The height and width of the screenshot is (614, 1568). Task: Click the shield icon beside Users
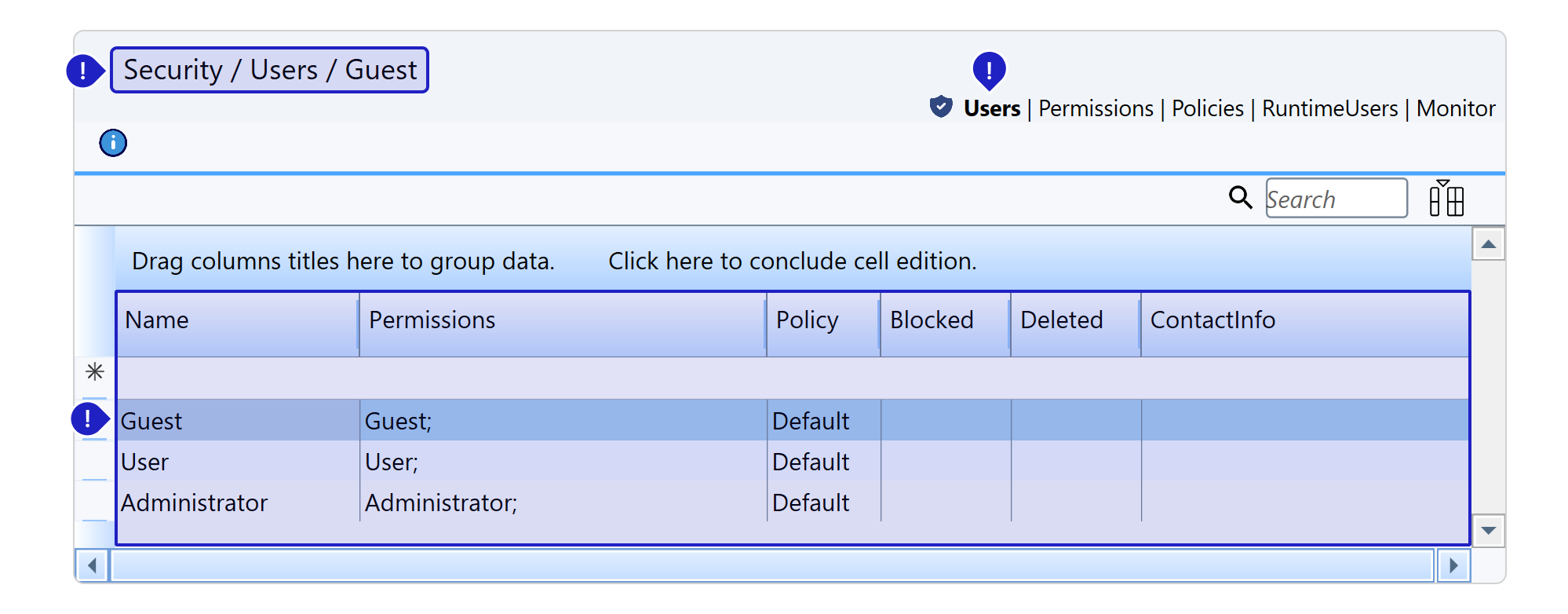[940, 107]
